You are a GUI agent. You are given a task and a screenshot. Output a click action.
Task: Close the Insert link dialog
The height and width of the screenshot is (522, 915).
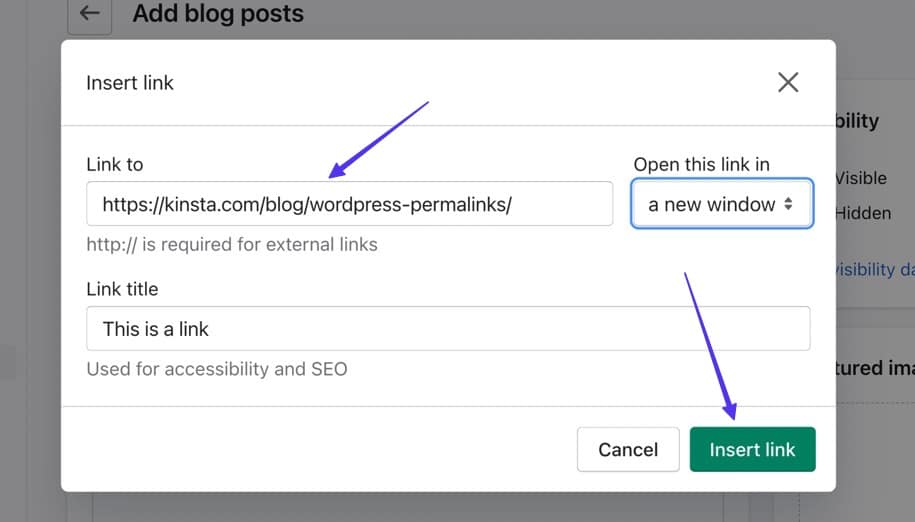(x=788, y=82)
